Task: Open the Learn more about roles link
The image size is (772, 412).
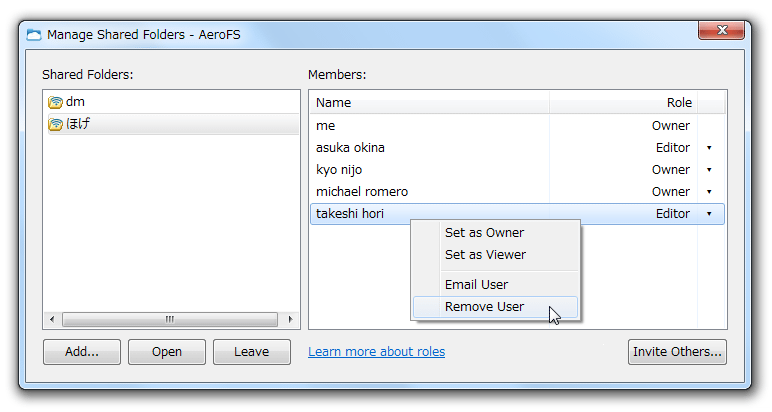Action: click(x=377, y=352)
